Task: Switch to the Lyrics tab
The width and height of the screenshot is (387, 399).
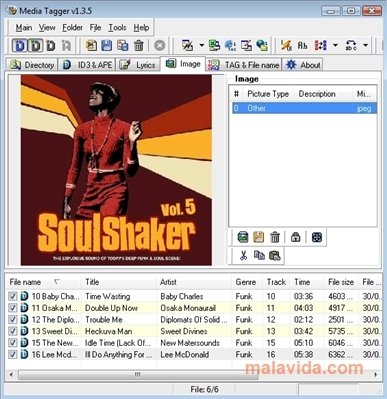Action: point(137,65)
